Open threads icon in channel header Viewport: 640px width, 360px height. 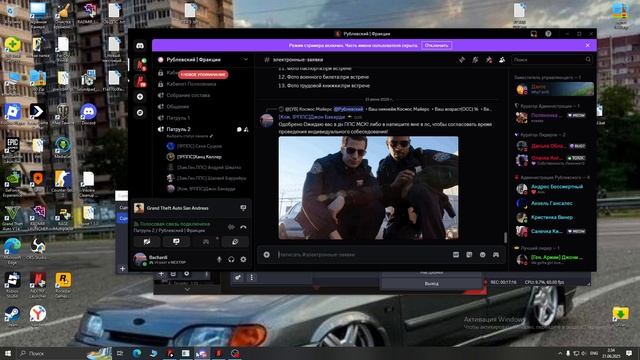(462, 60)
